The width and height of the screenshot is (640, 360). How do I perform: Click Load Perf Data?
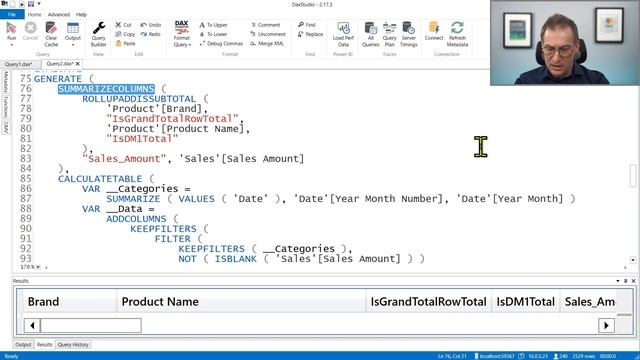[343, 34]
